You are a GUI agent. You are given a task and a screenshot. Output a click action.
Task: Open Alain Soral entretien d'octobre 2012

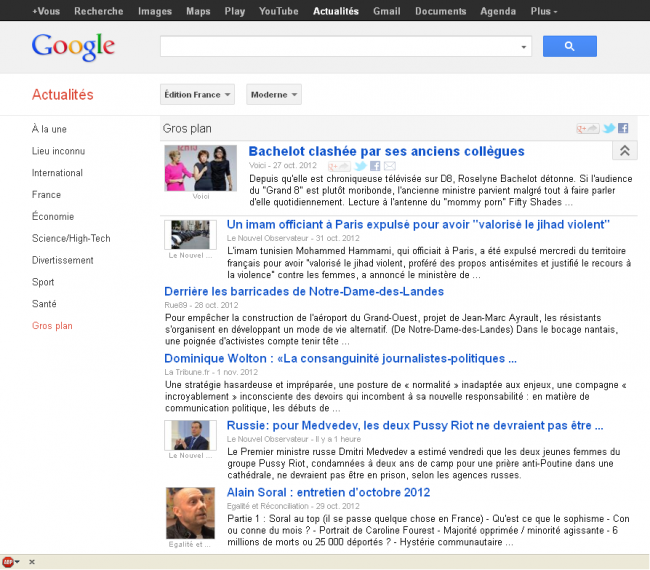point(328,492)
